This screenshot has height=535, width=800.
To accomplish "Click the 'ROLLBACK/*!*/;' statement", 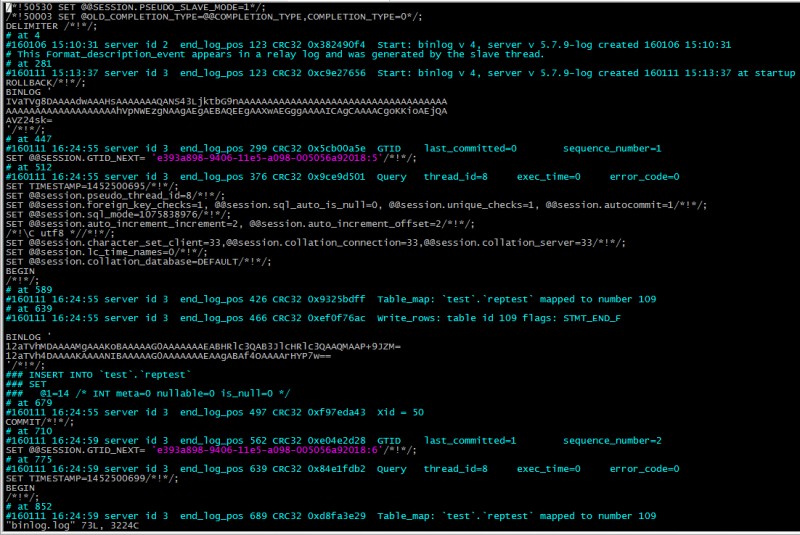I will coord(45,83).
